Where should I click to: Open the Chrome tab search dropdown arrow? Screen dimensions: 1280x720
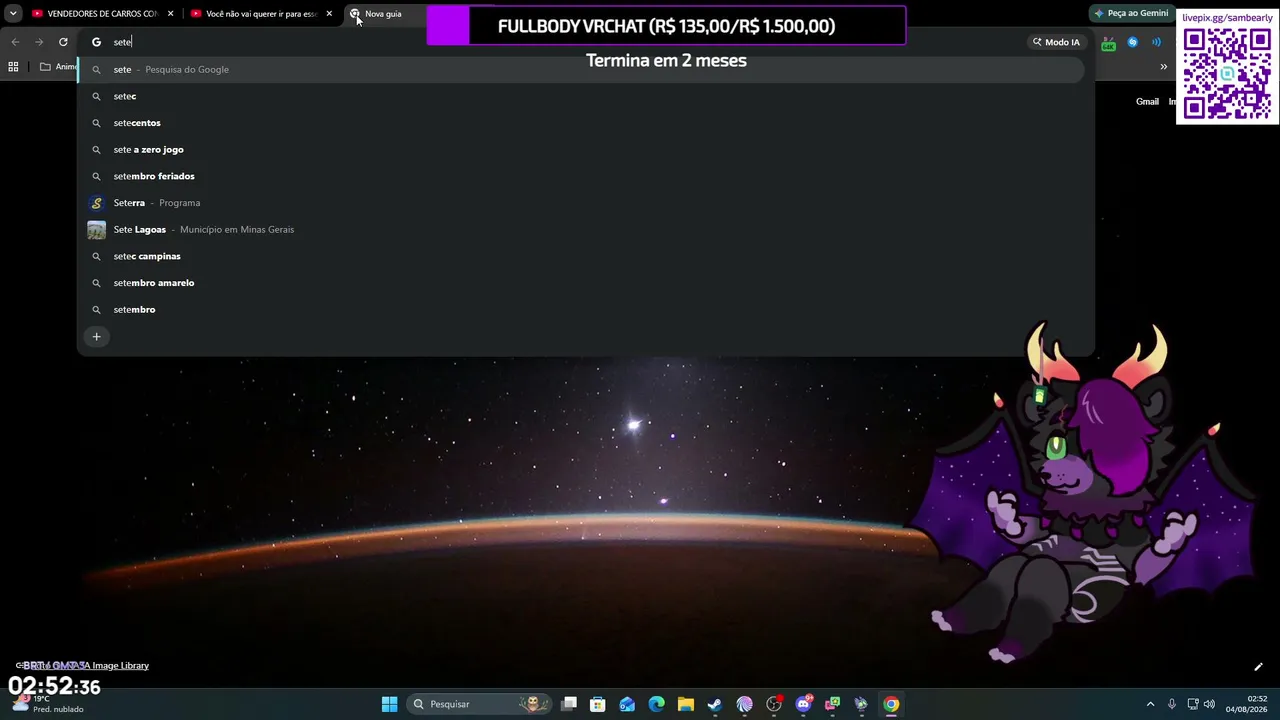(x=13, y=14)
